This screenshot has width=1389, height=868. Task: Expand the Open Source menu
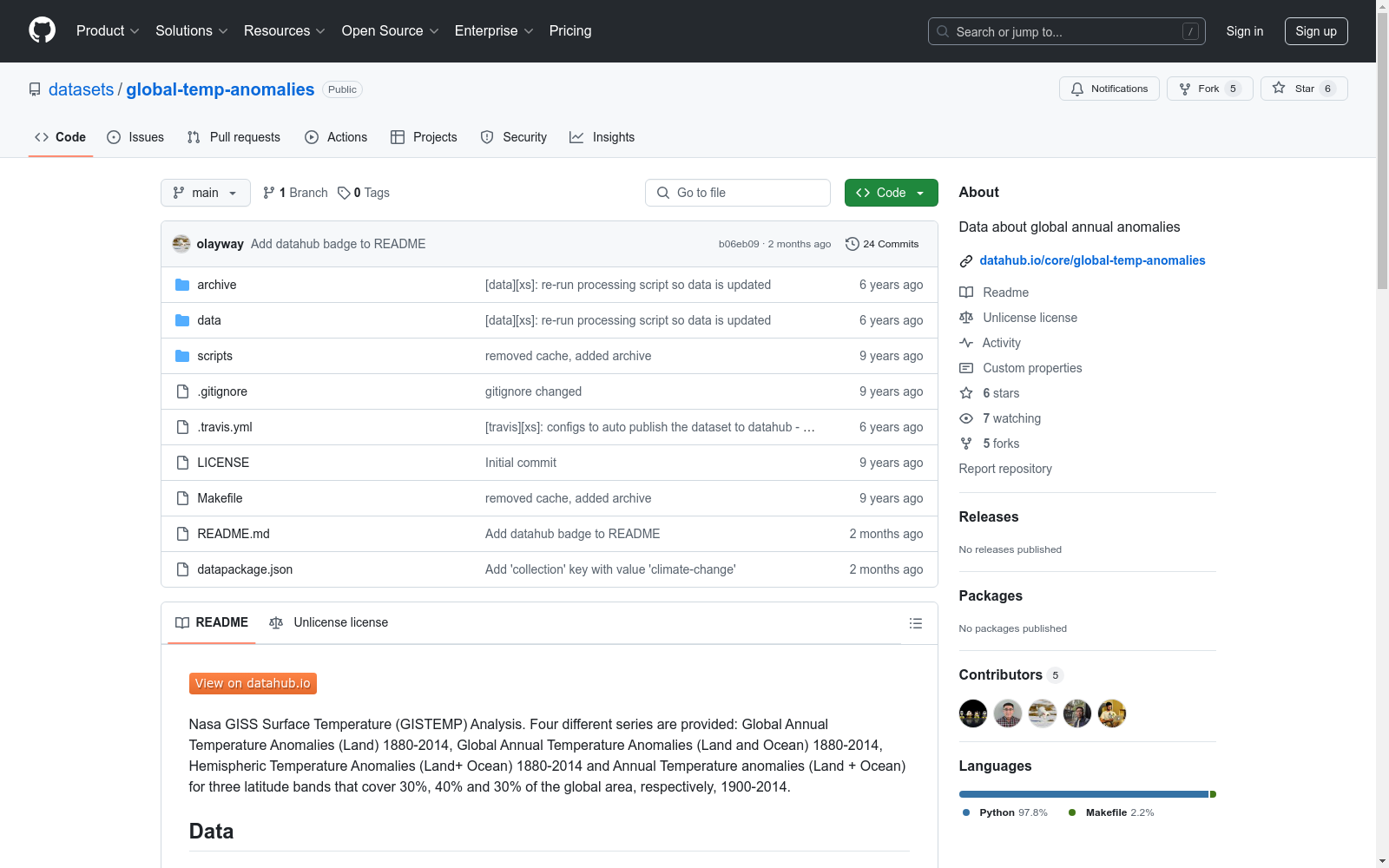[390, 30]
